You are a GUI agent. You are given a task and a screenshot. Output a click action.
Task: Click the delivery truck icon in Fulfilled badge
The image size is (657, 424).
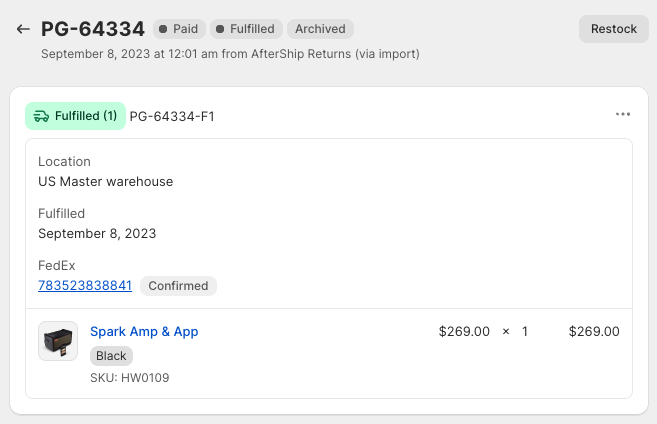41,116
